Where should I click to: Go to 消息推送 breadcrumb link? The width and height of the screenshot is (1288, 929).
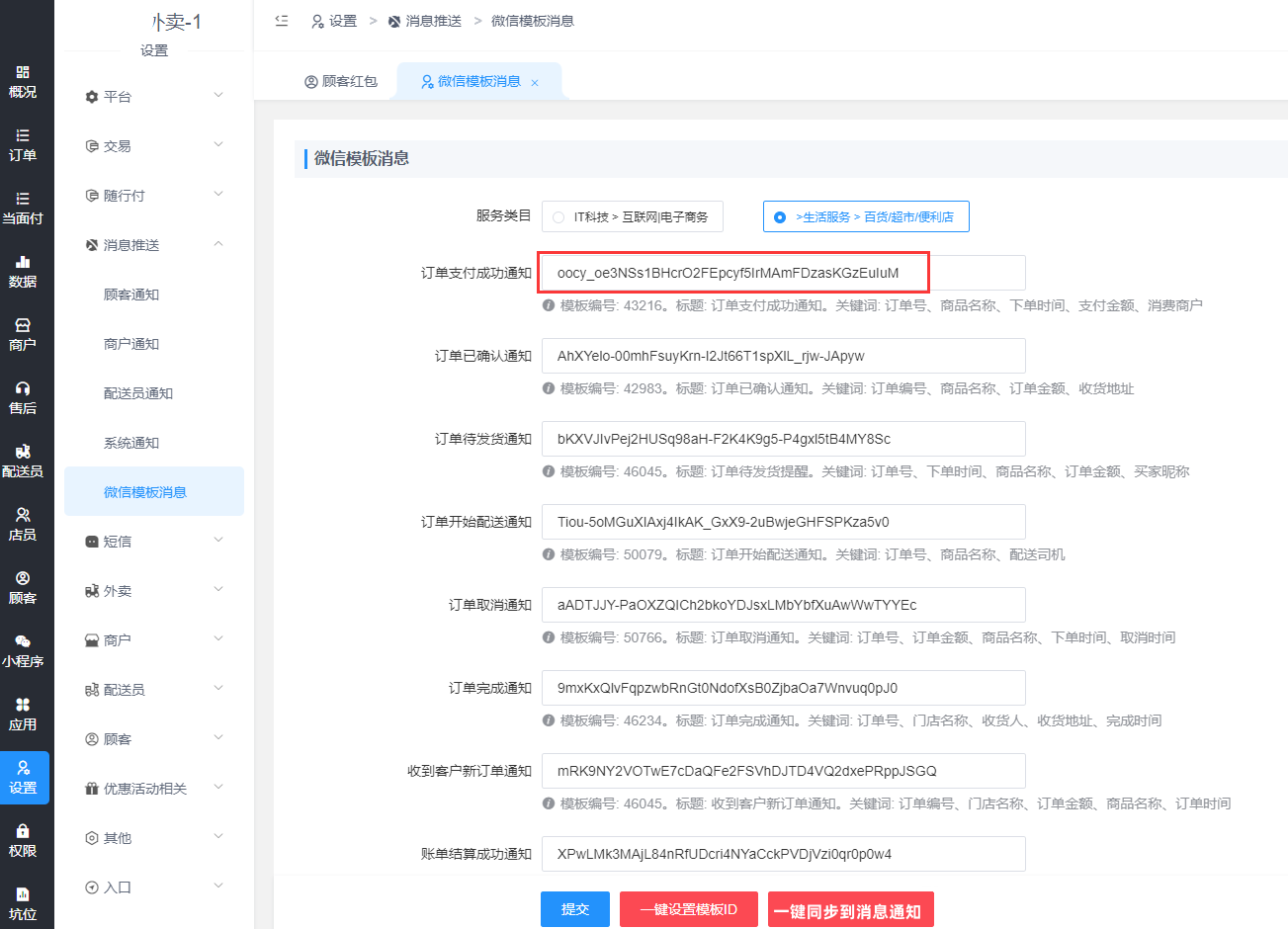coord(425,21)
